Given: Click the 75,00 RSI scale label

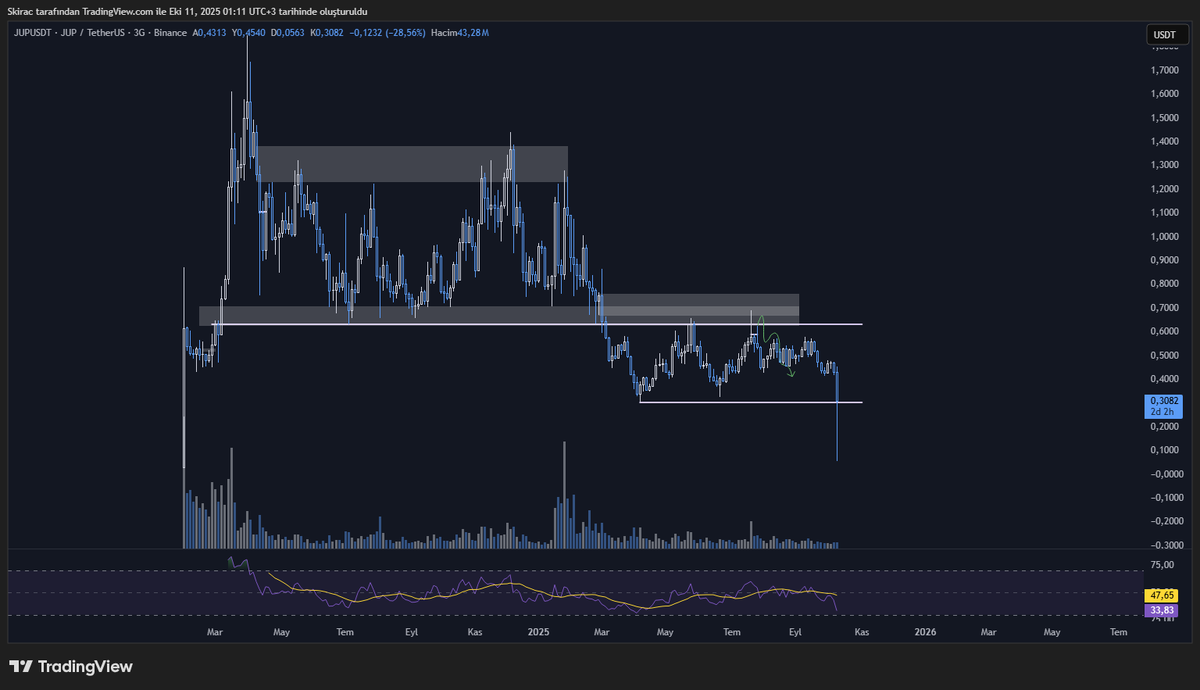Looking at the screenshot, I should 1162,565.
